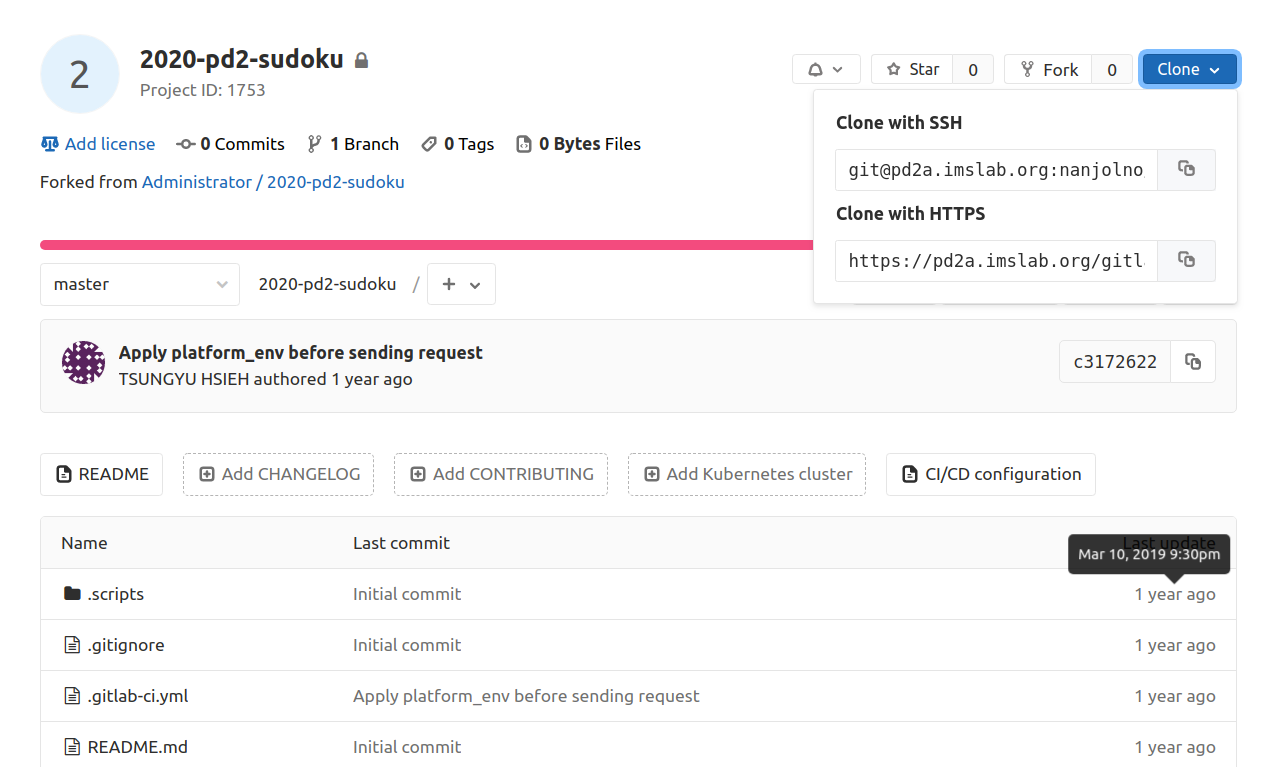1261x767 pixels.
Task: Open the README button
Action: [102, 474]
